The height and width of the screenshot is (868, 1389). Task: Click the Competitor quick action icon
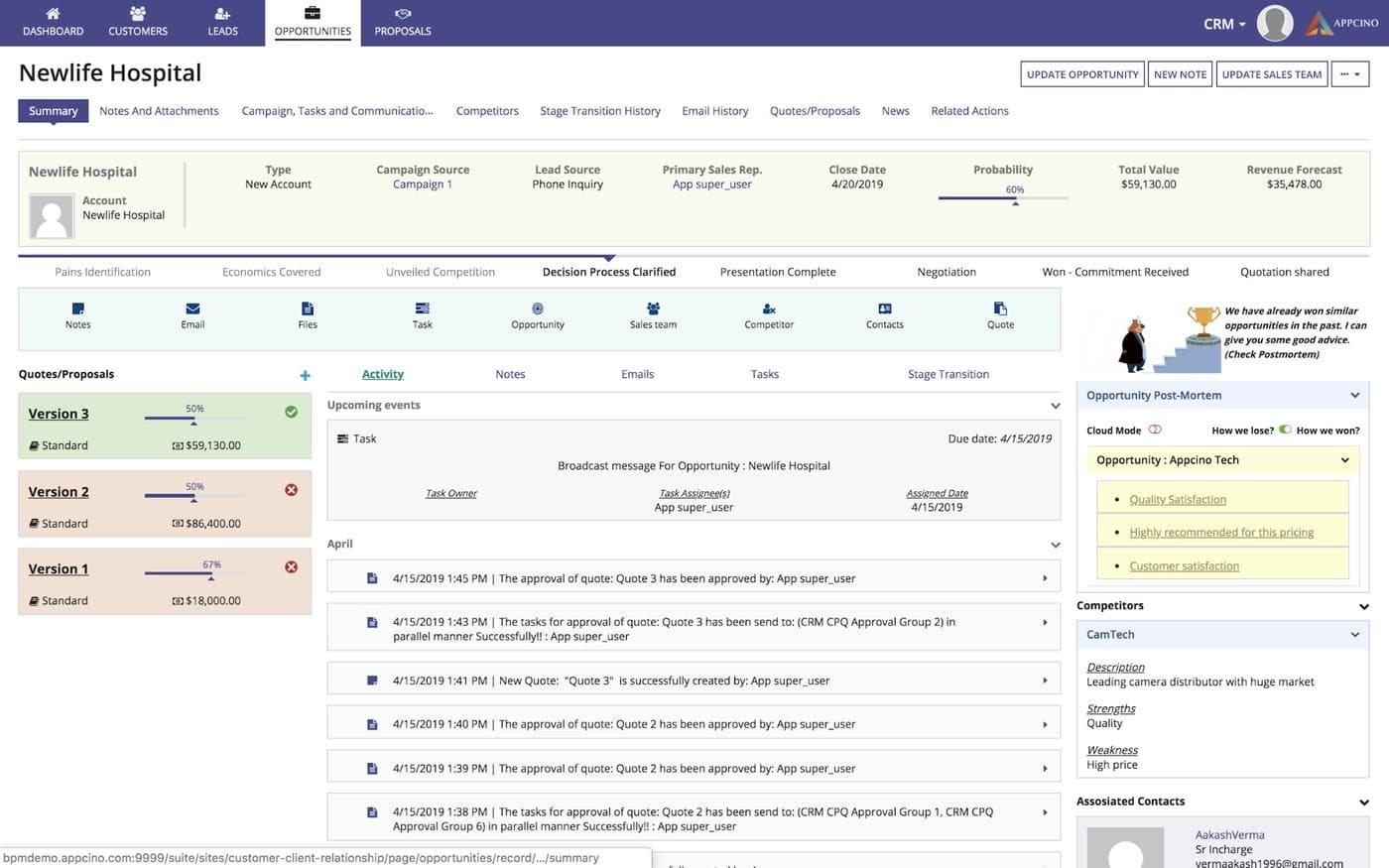coord(769,310)
